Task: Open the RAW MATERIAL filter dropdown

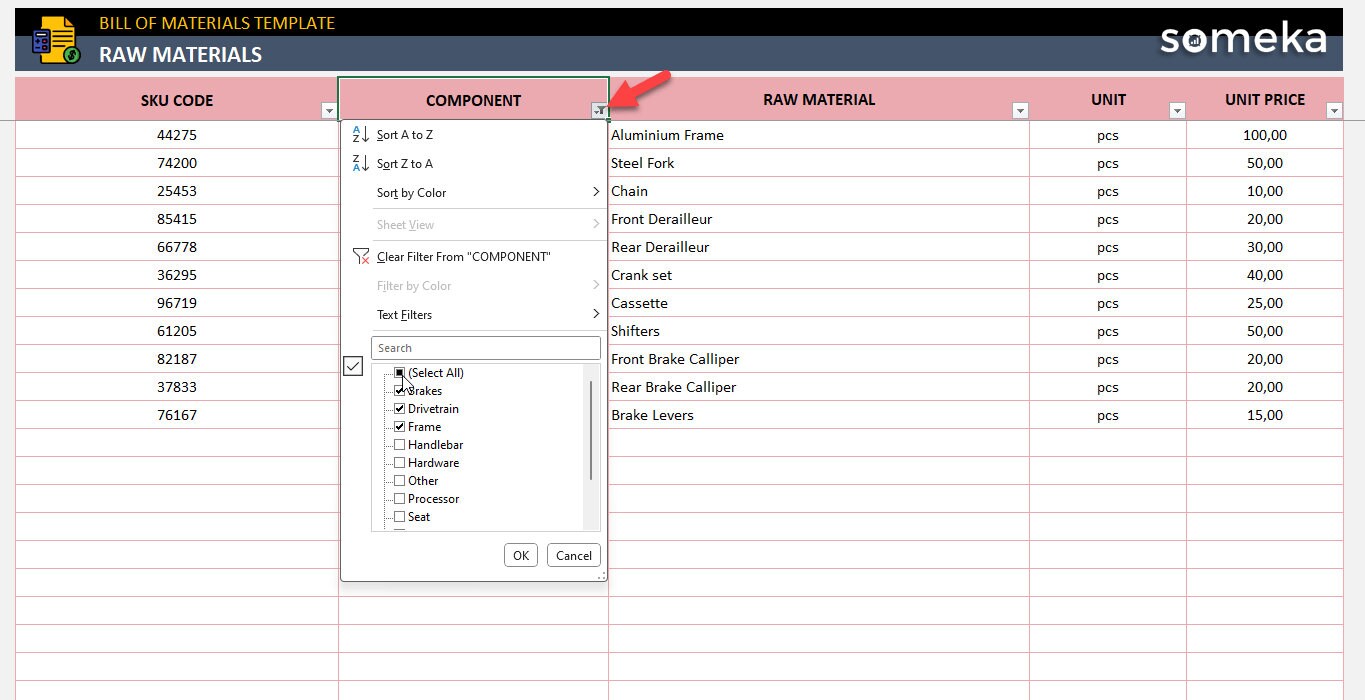Action: pyautogui.click(x=1020, y=111)
